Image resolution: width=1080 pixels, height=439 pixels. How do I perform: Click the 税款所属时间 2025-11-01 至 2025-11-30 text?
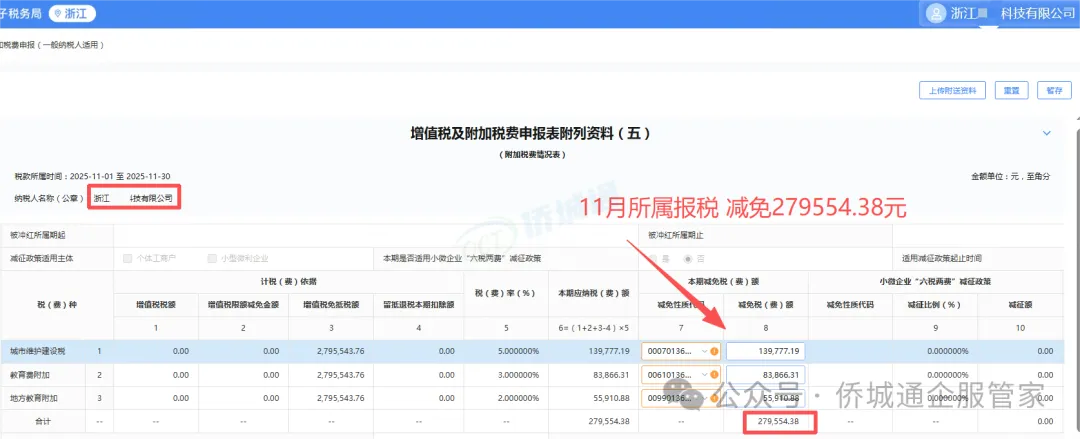(x=93, y=176)
